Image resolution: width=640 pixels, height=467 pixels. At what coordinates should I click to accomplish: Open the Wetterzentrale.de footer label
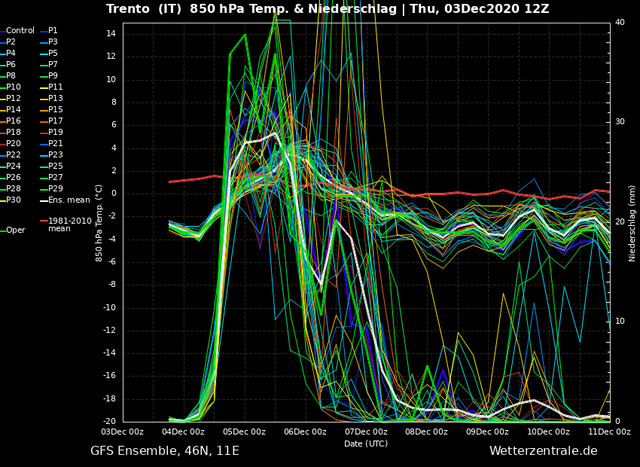point(543,451)
